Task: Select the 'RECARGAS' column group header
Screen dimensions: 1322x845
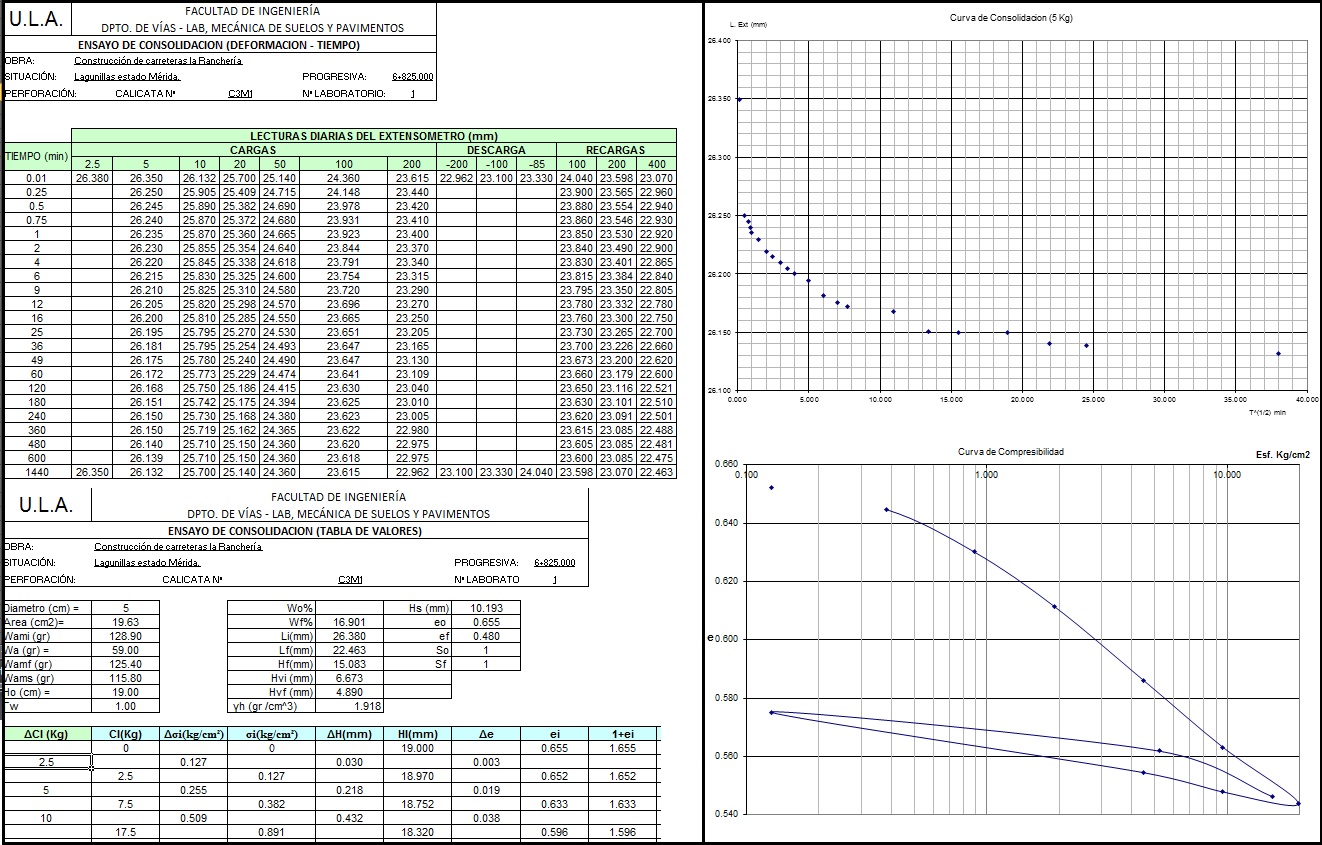Action: [x=616, y=150]
